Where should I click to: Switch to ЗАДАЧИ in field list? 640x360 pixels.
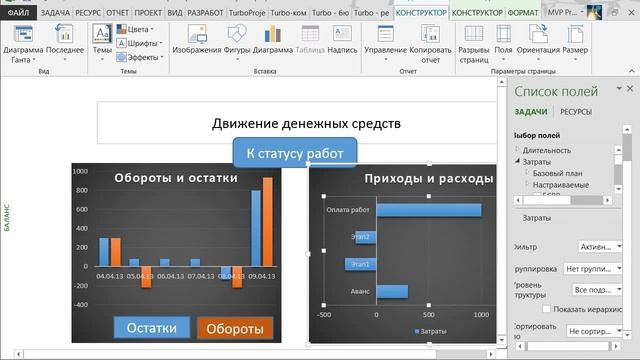531,112
